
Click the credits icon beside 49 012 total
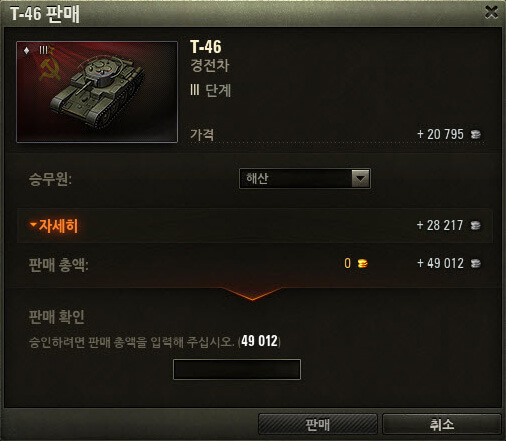(476, 263)
